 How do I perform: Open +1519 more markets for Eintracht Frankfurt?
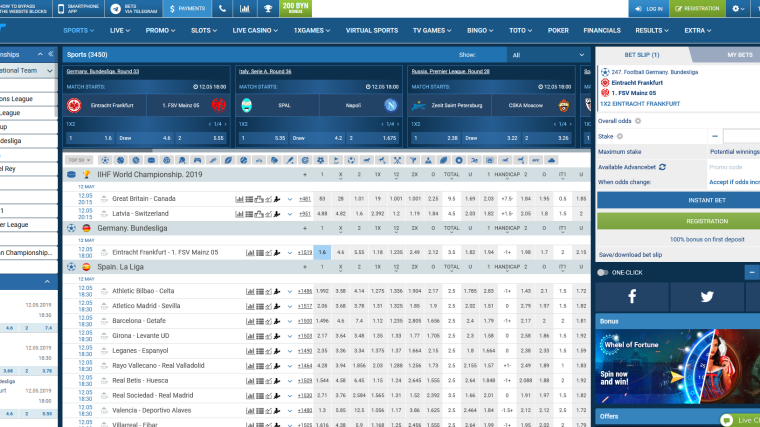pyautogui.click(x=305, y=253)
